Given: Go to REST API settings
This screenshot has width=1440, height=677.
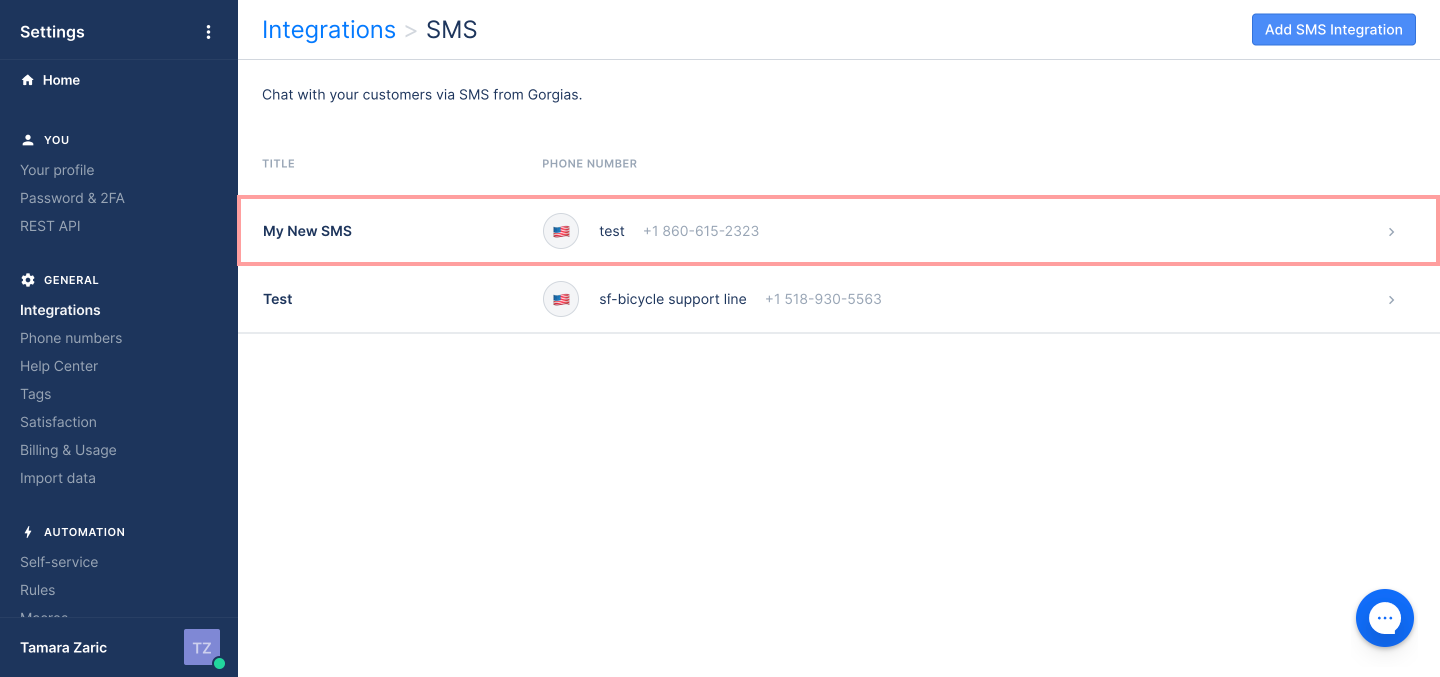Looking at the screenshot, I should 50,226.
